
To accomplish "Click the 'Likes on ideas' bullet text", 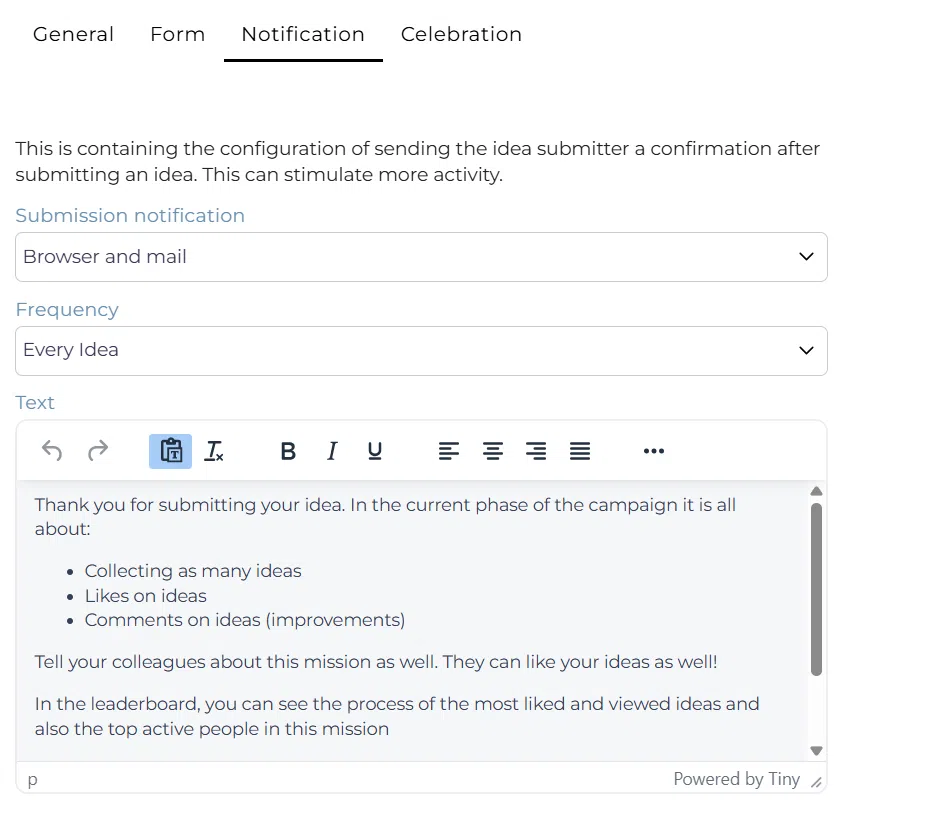I will (x=145, y=596).
